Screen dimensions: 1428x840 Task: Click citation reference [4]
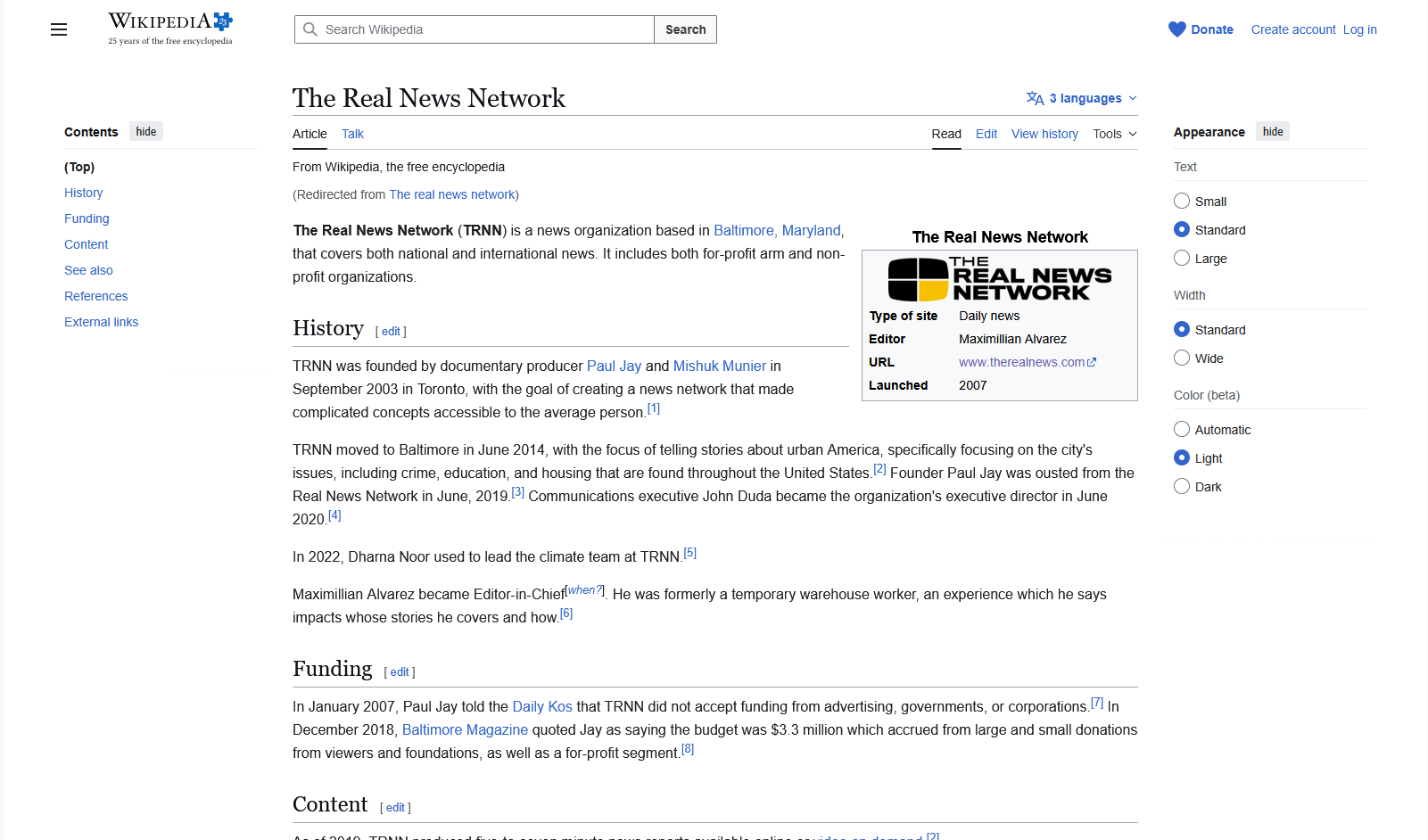pyautogui.click(x=334, y=515)
